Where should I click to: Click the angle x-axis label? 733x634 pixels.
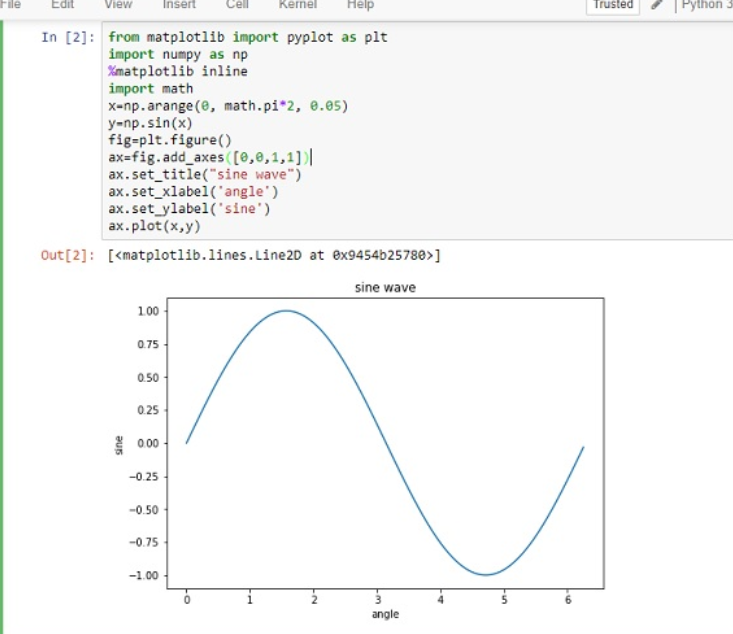385,614
